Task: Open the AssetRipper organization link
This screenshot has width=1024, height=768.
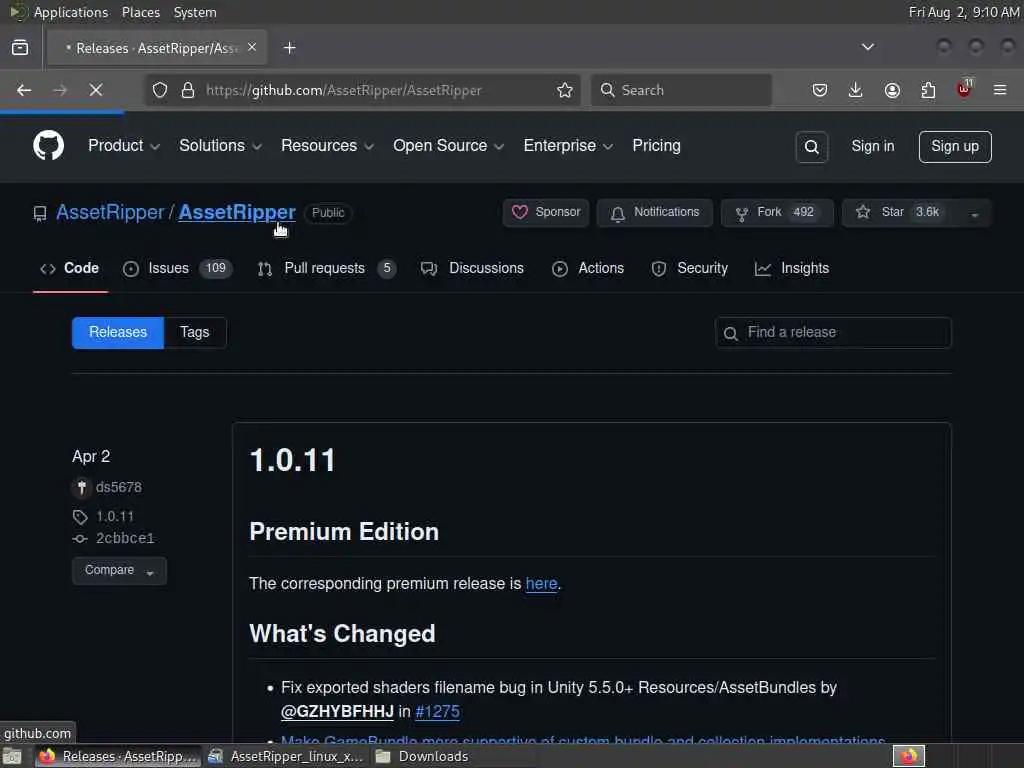Action: coord(110,212)
